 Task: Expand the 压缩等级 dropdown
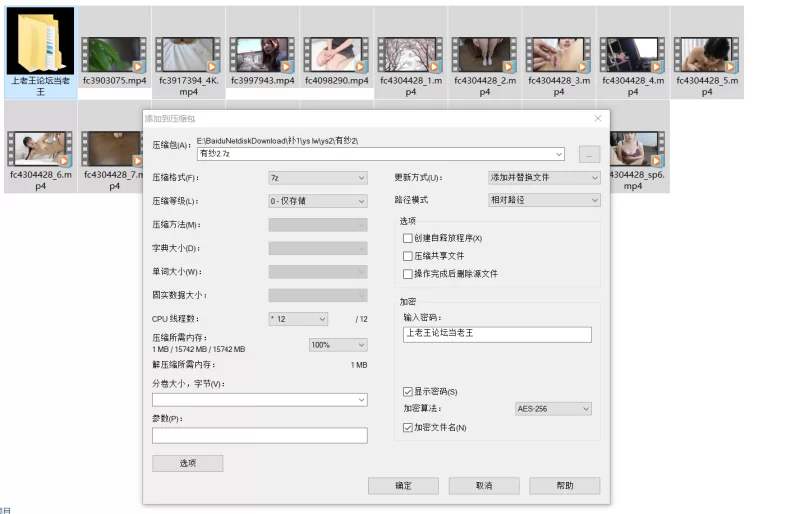click(x=317, y=201)
